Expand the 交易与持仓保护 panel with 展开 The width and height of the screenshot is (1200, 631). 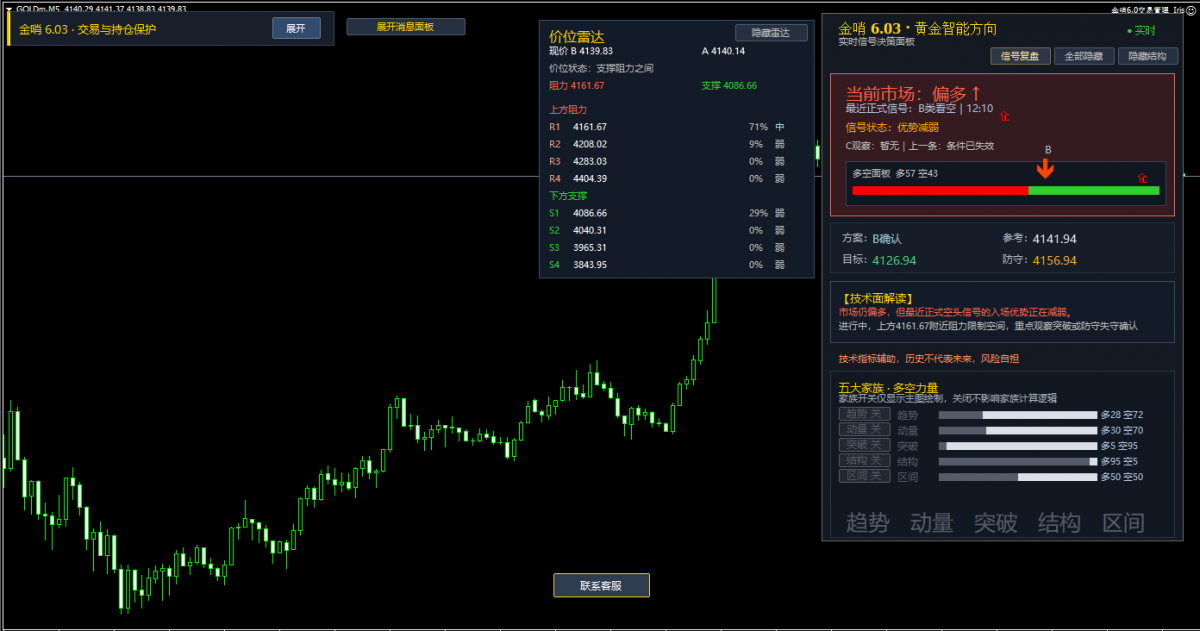pos(296,28)
